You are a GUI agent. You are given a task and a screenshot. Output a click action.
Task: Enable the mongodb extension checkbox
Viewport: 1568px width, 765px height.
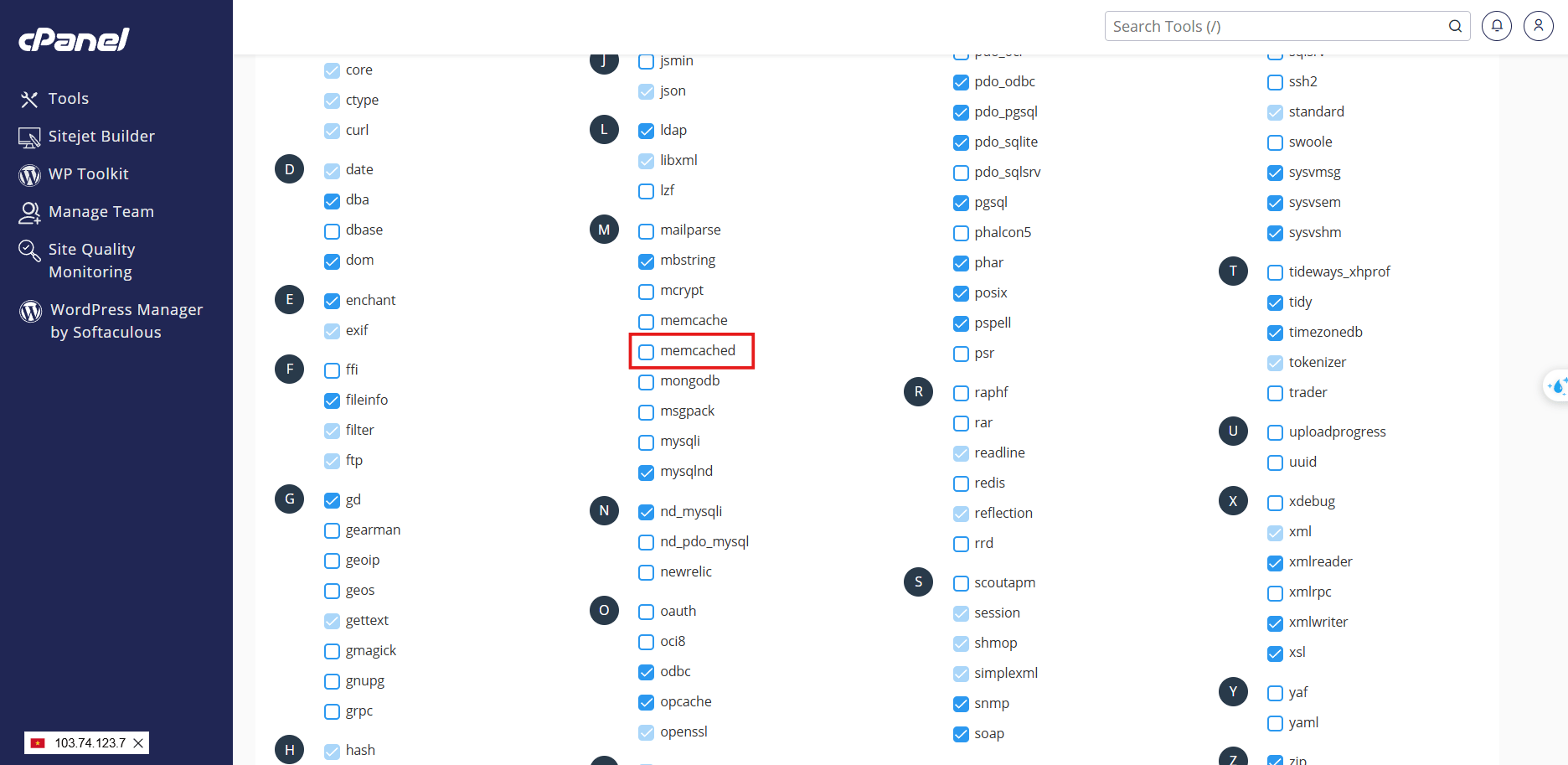coord(647,382)
